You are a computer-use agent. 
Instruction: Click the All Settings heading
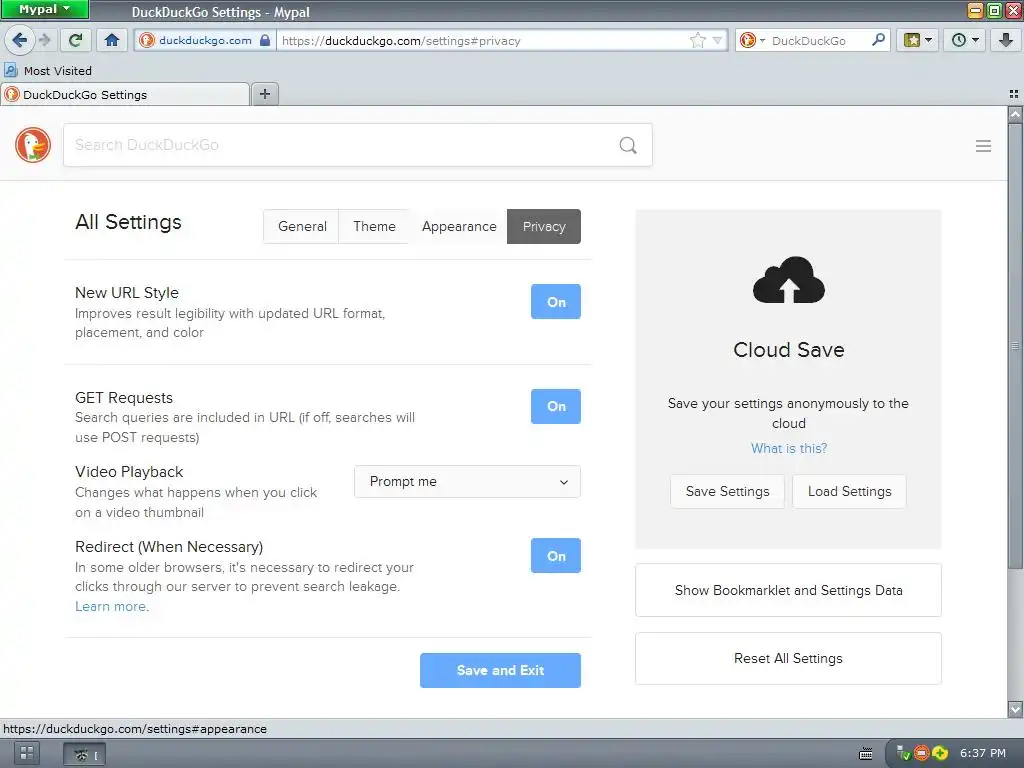(x=128, y=222)
